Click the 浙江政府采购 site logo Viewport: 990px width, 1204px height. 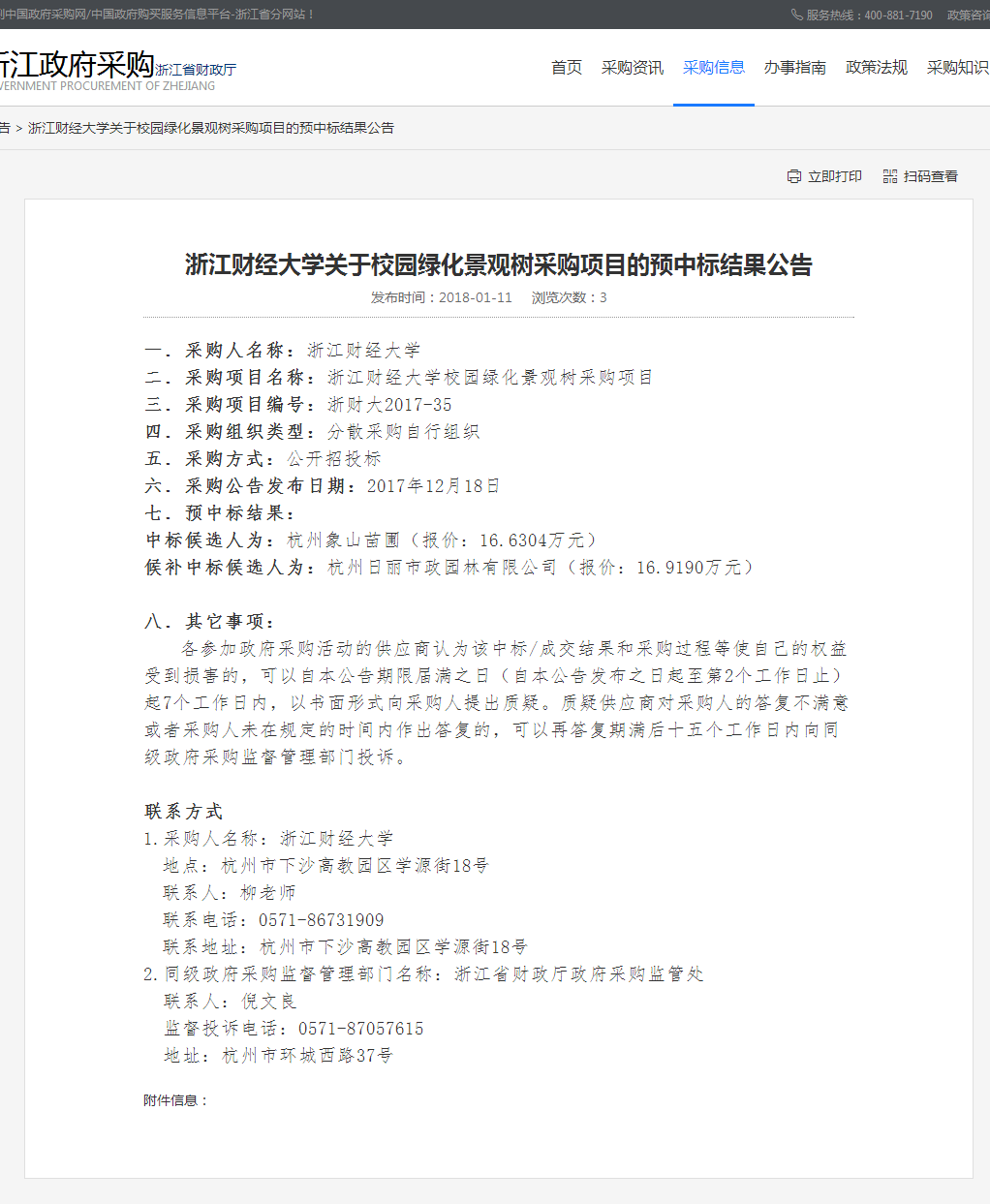click(76, 64)
